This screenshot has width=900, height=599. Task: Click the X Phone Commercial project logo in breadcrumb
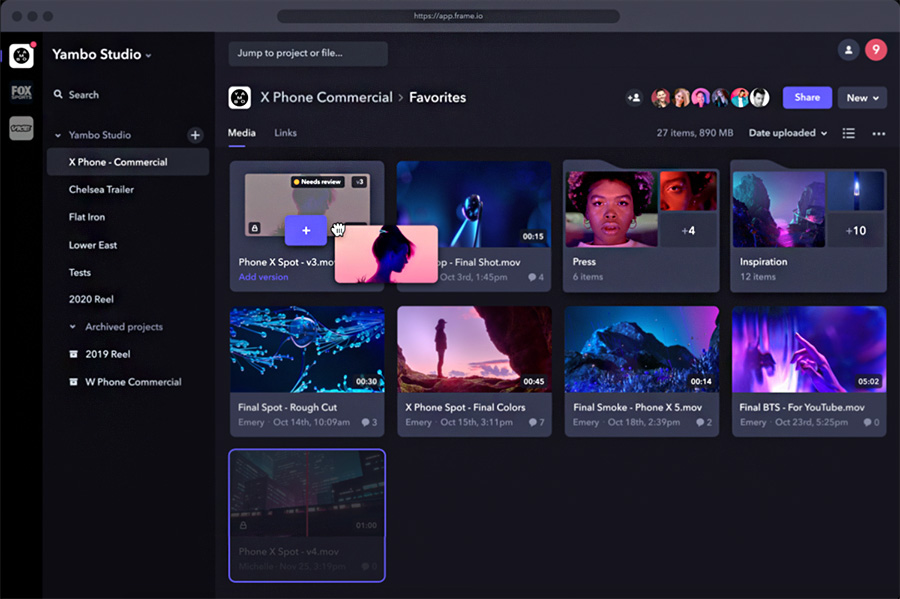239,98
